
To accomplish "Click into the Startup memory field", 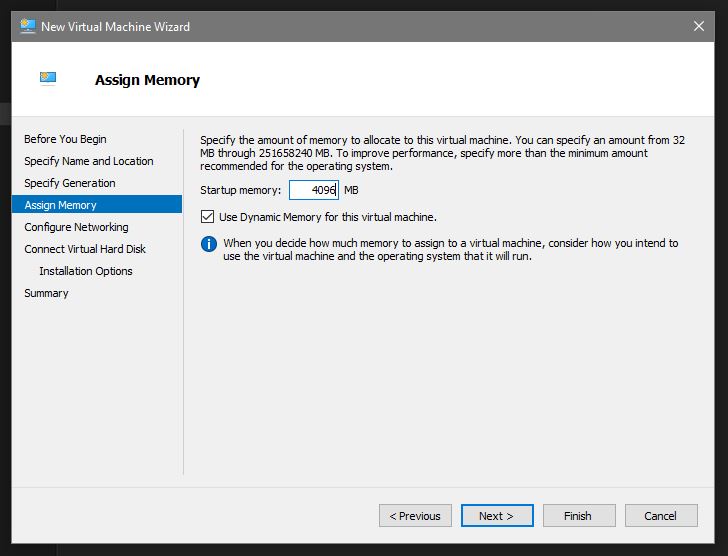I will (313, 190).
